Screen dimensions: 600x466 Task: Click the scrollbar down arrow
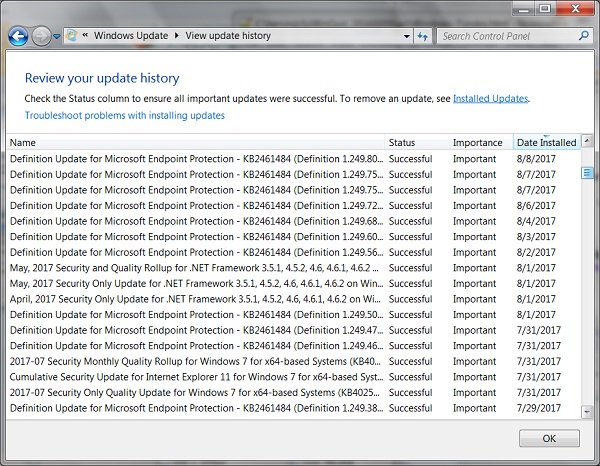pos(587,412)
